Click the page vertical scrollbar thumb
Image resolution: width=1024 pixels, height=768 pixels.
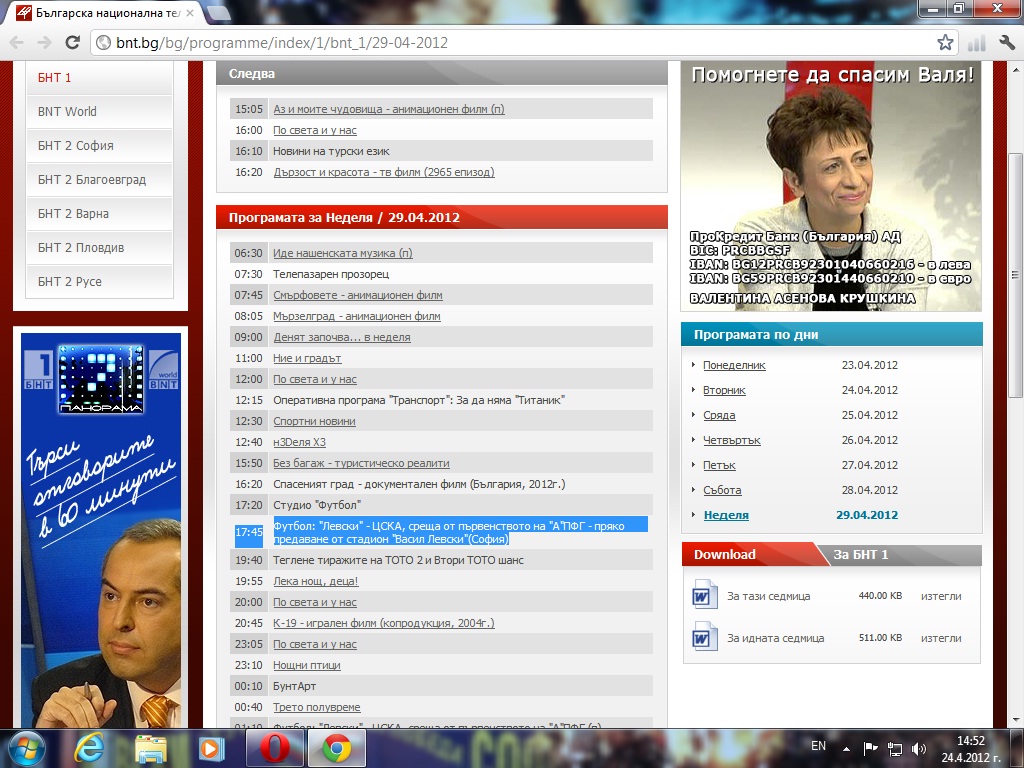click(1015, 275)
